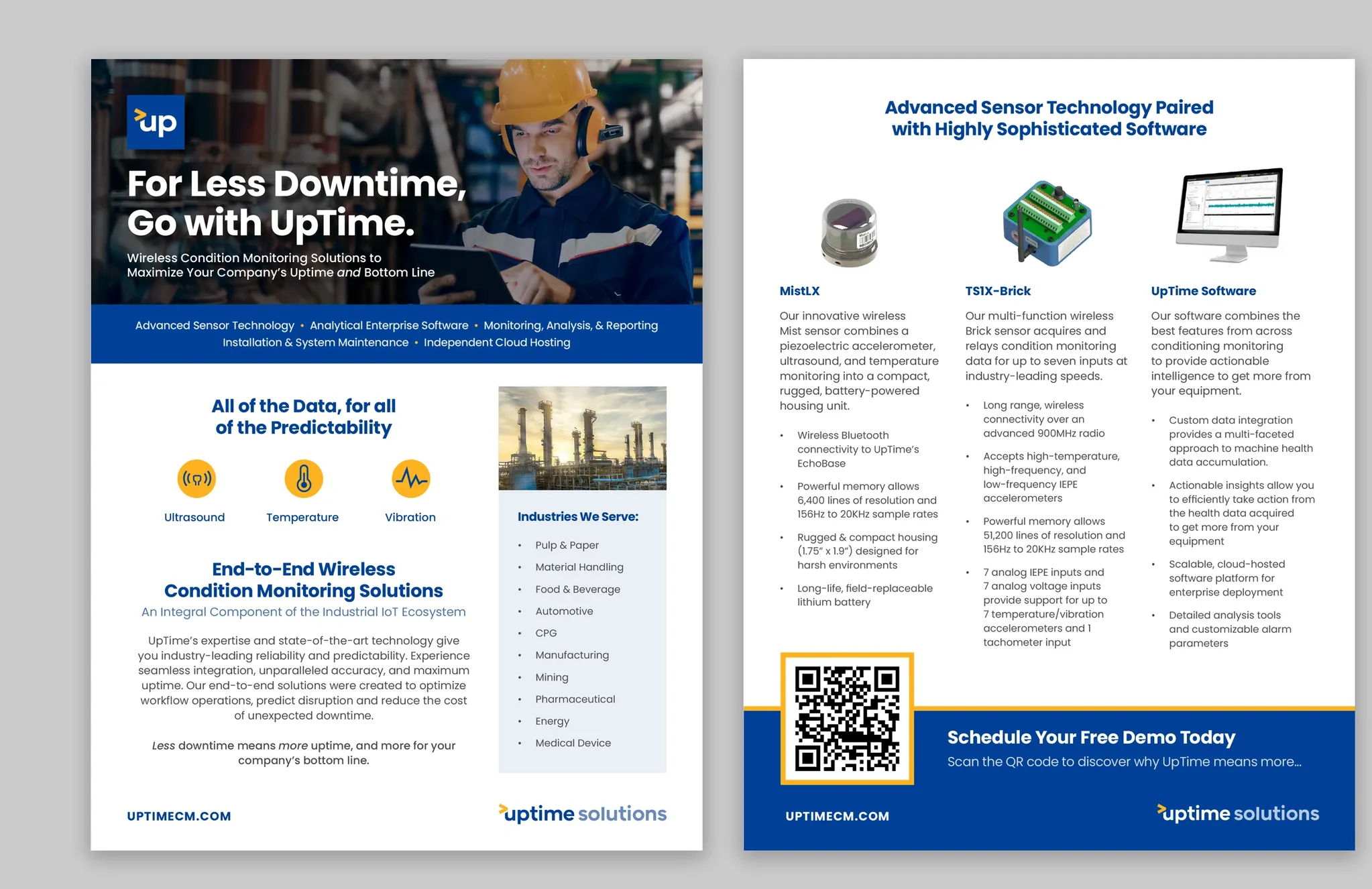This screenshot has width=1372, height=889.
Task: Click the 'MistLX' product heading
Action: tap(799, 291)
